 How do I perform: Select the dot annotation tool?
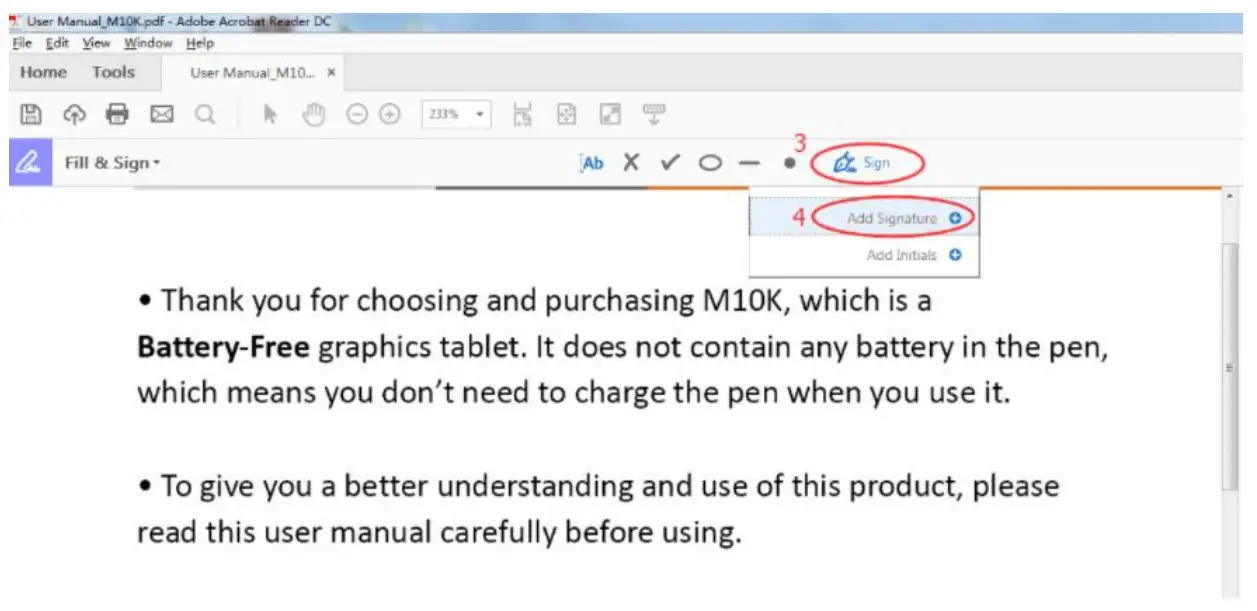[x=786, y=162]
